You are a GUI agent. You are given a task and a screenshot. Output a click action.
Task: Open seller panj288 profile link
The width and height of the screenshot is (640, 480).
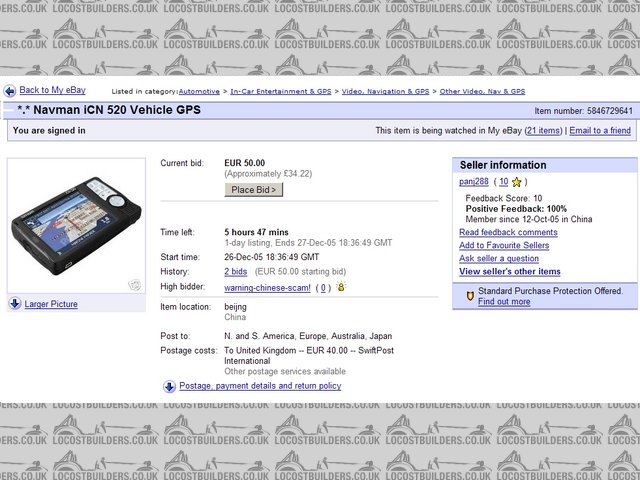(x=473, y=182)
